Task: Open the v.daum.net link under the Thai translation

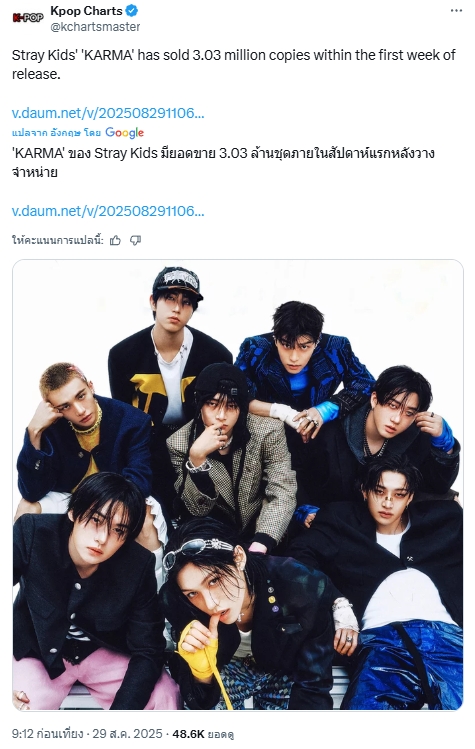Action: click(x=108, y=211)
